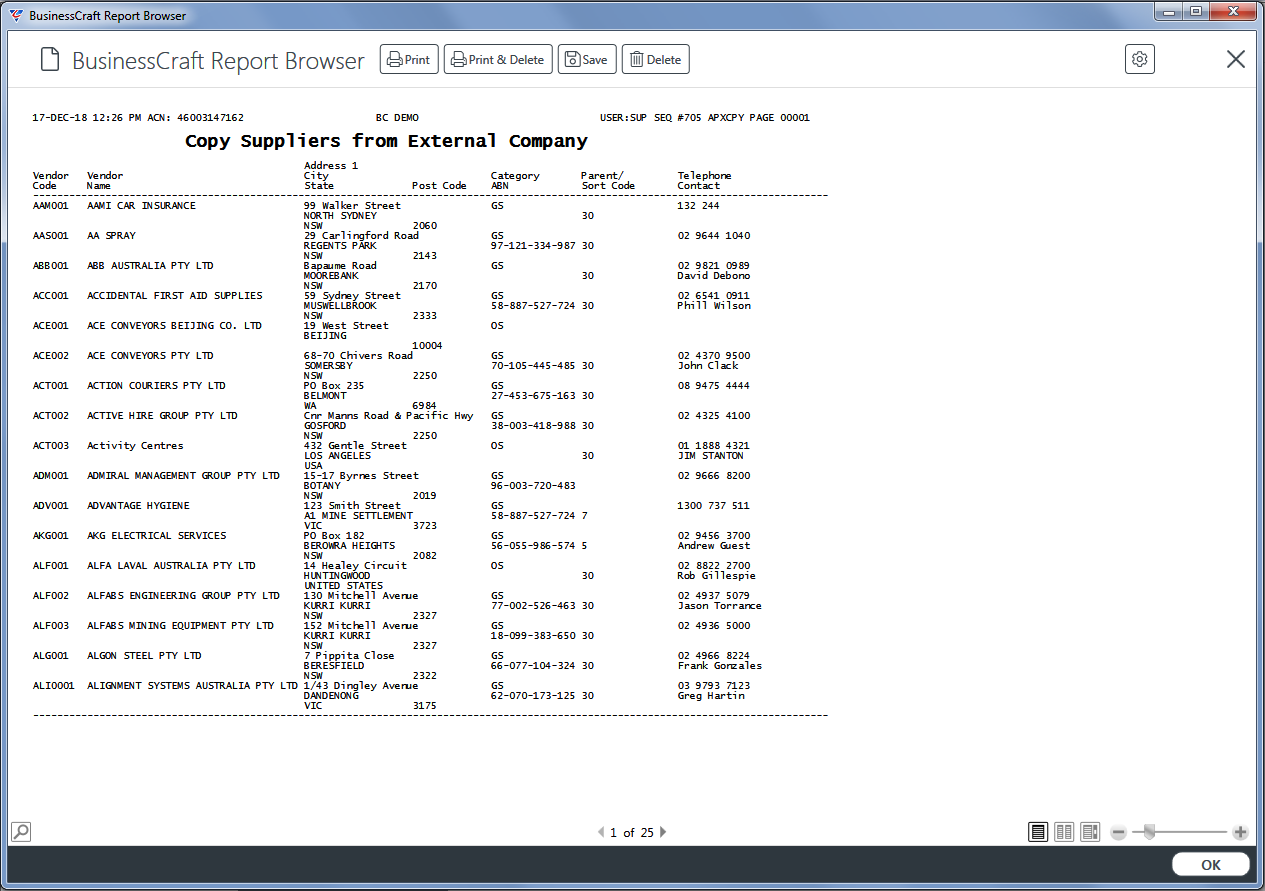Go to the next page arrow
Viewport: 1265px width, 891px height.
point(663,832)
